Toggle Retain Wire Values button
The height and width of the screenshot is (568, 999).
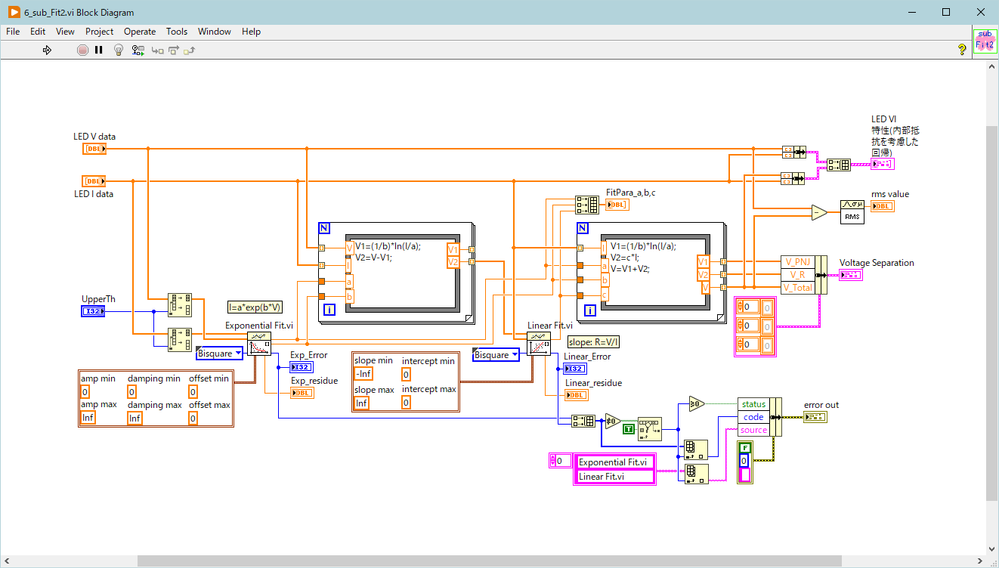tap(138, 50)
